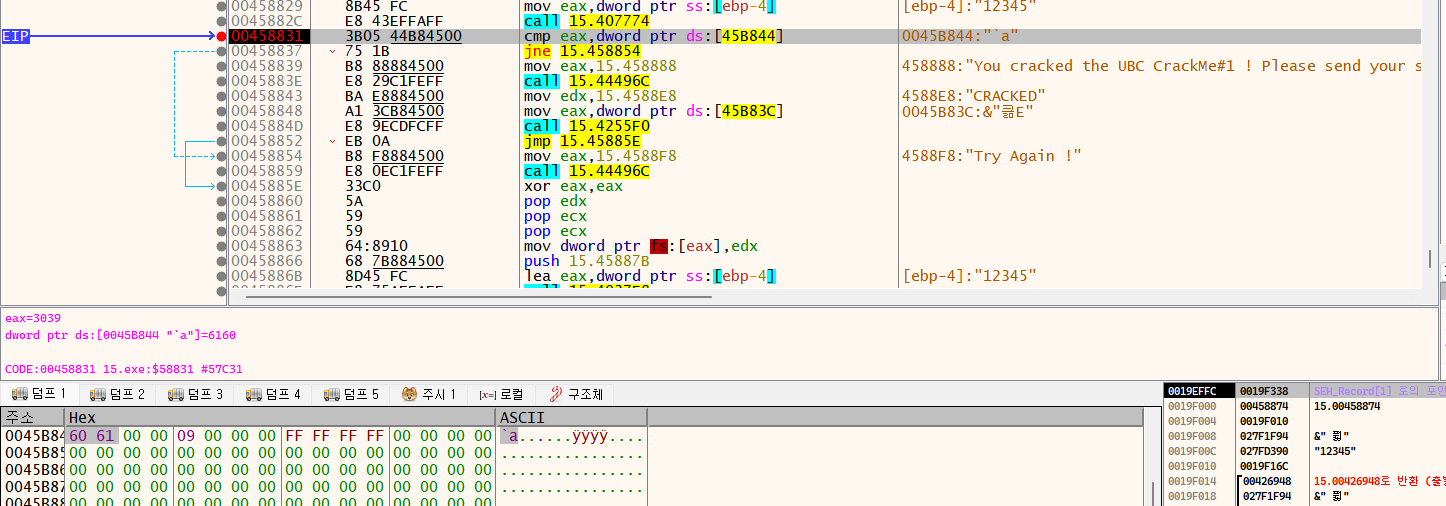
Task: Click opcode bytes 33C0
Action: point(362,186)
